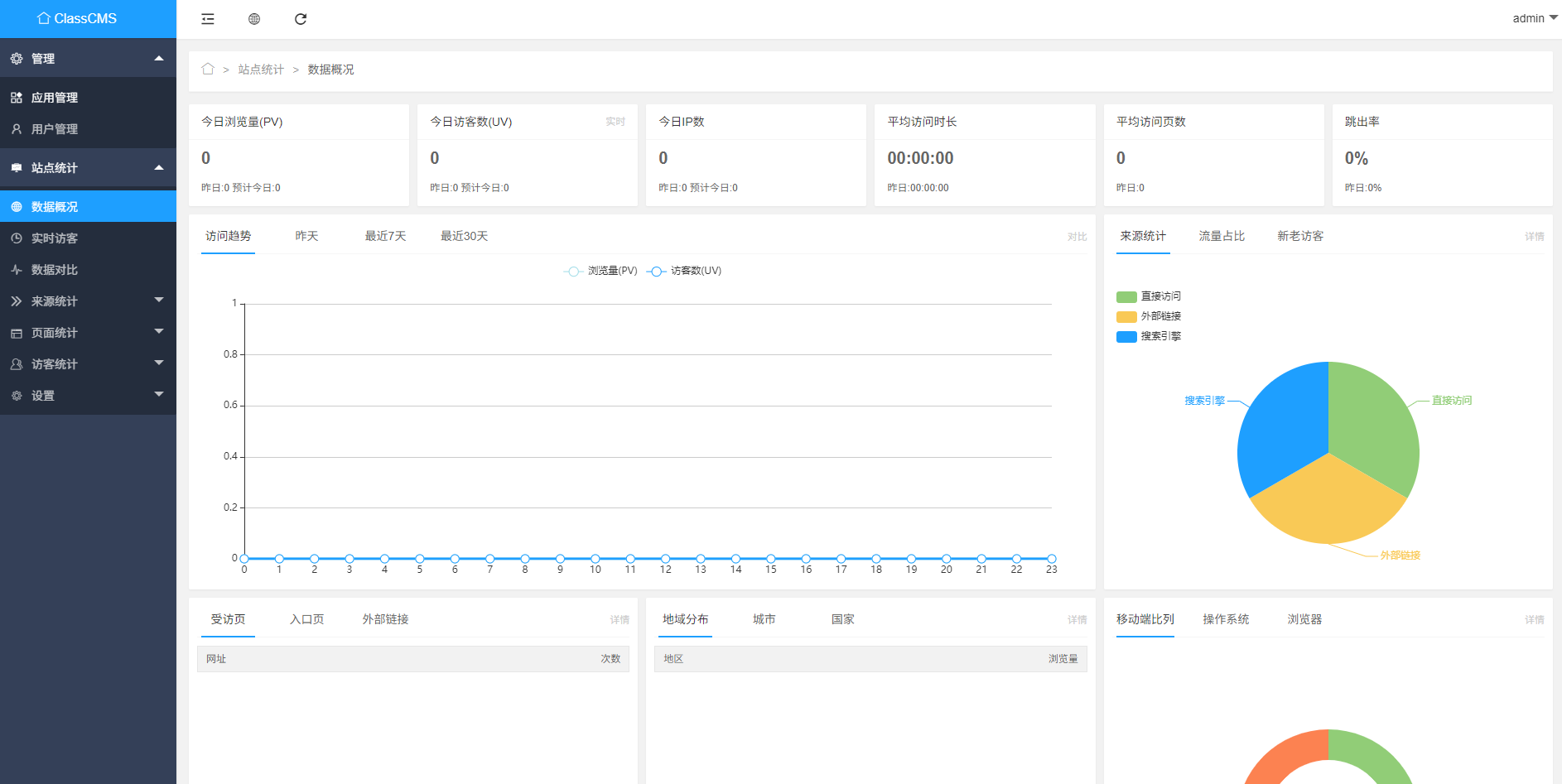
Task: Toggle 直接访问 in pie chart legend
Action: pos(1149,296)
